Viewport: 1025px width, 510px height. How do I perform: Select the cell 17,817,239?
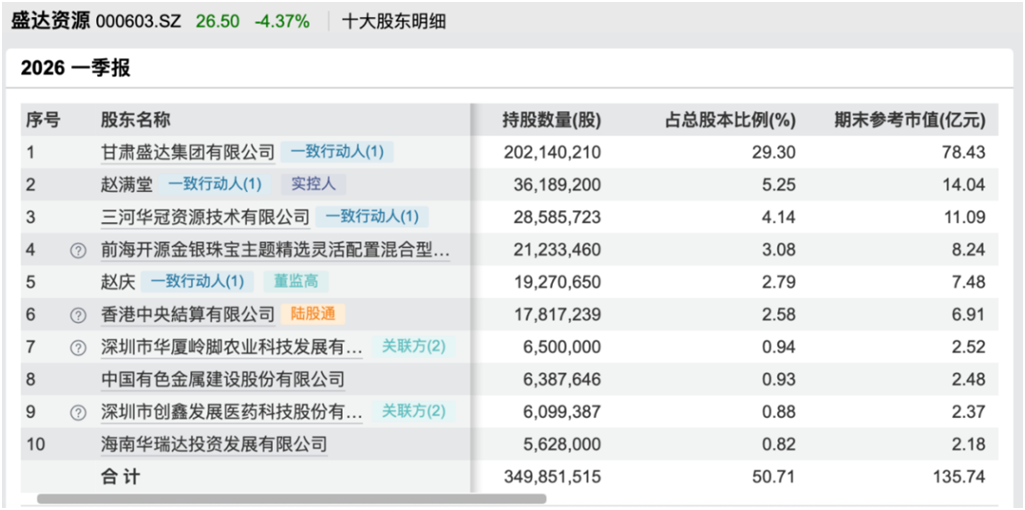tap(558, 314)
